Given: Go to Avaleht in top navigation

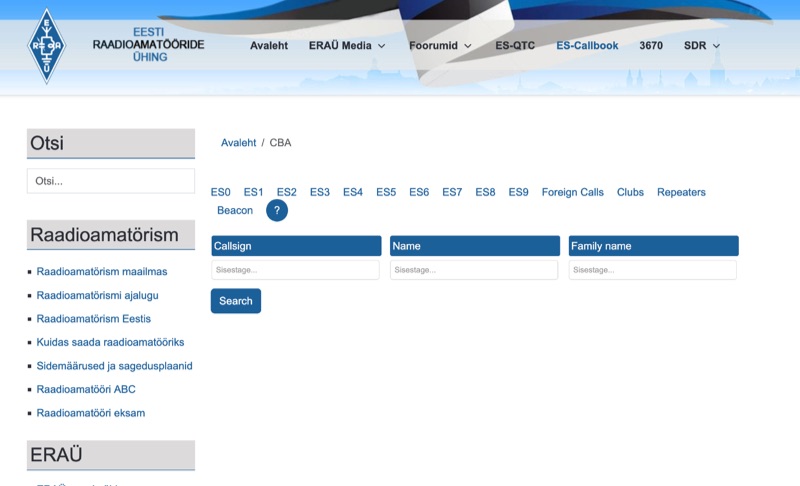Looking at the screenshot, I should click(269, 46).
